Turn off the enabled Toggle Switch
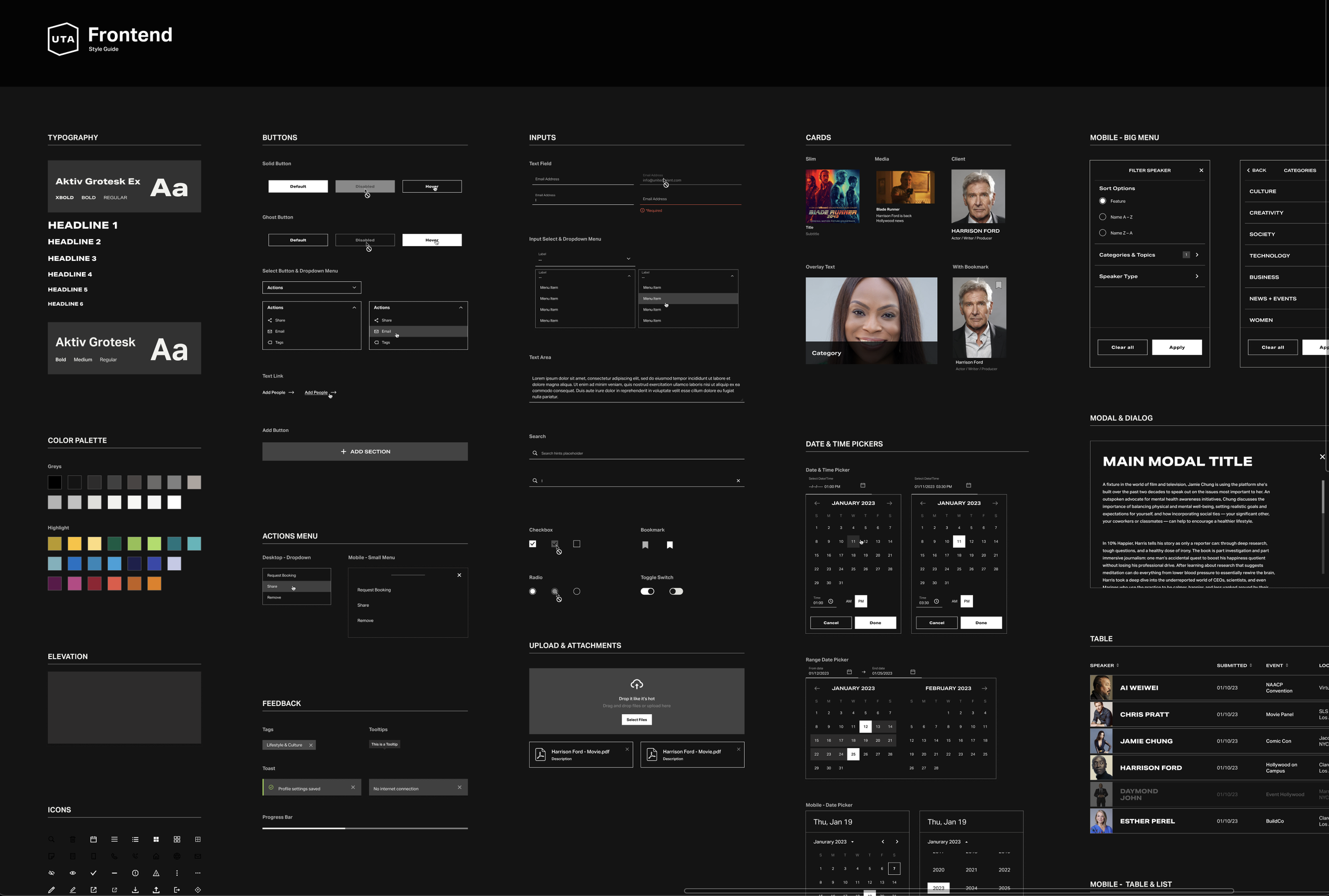Viewport: 1329px width, 896px height. 646,591
